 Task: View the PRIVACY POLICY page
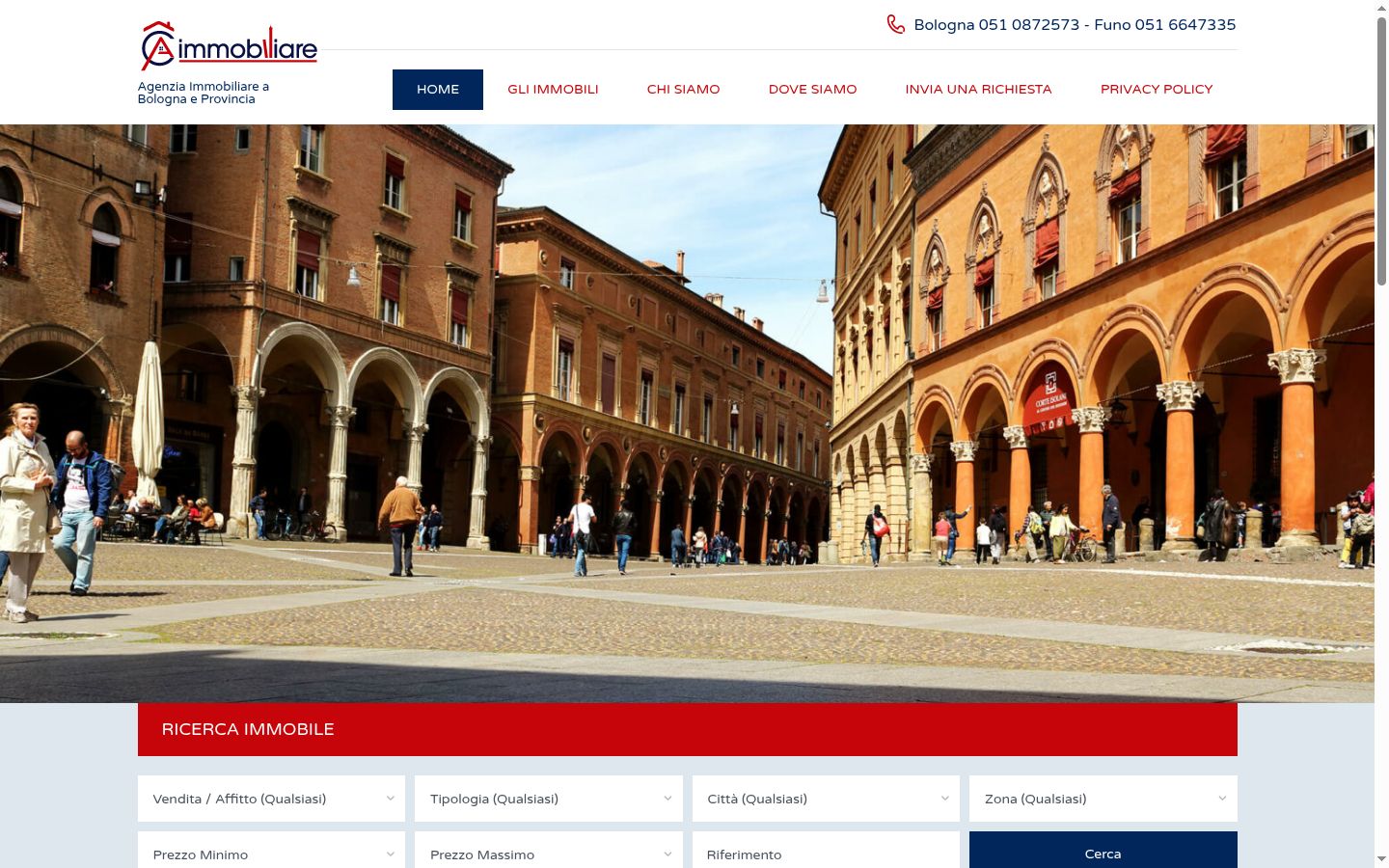pos(1157,90)
